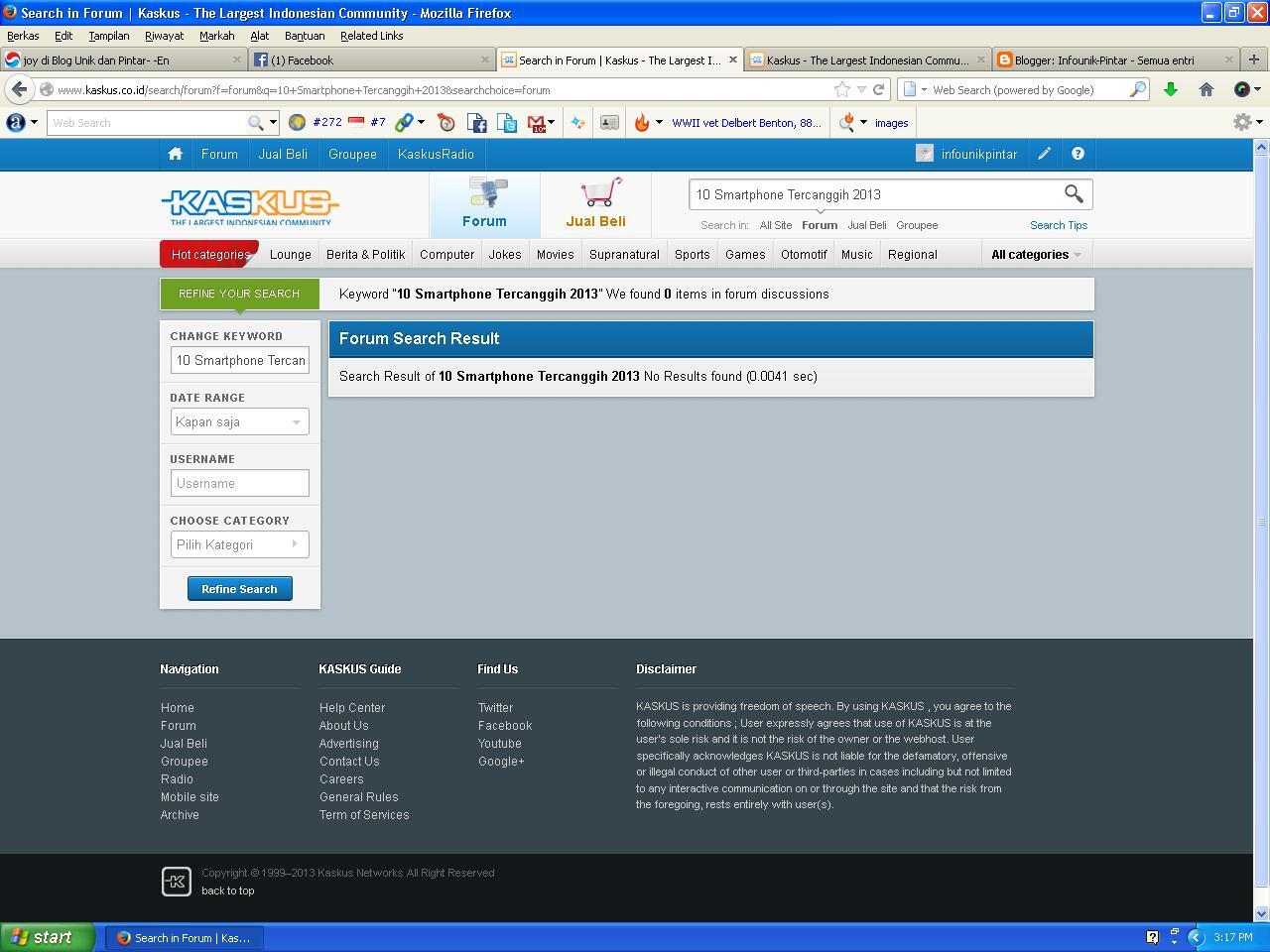Open a new tab with plus button

tap(1254, 59)
